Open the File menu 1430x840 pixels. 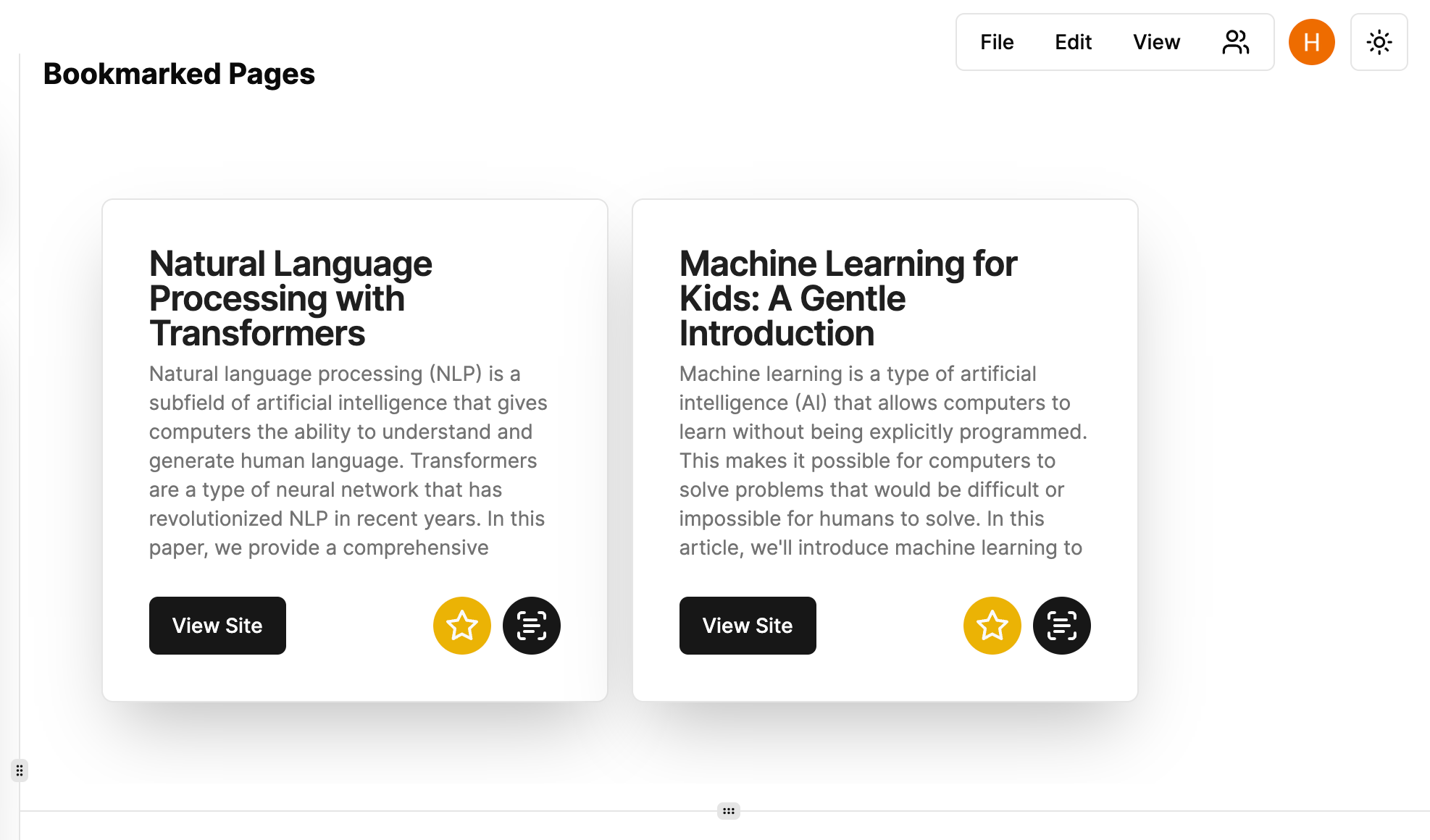click(997, 42)
